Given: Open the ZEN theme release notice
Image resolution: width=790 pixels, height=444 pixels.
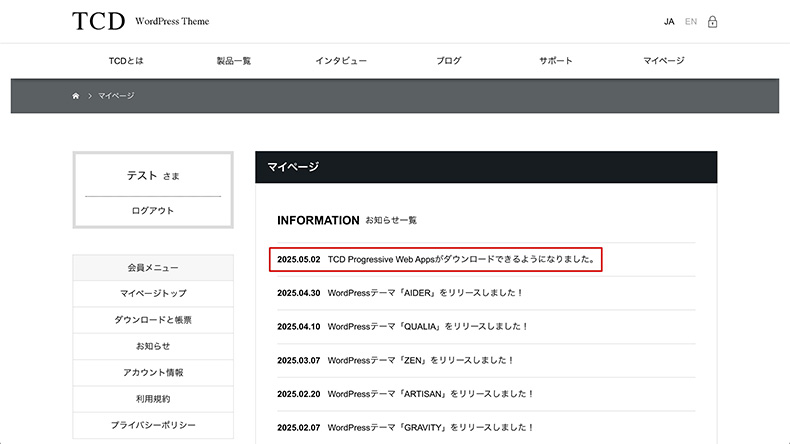Looking at the screenshot, I should click(421, 360).
